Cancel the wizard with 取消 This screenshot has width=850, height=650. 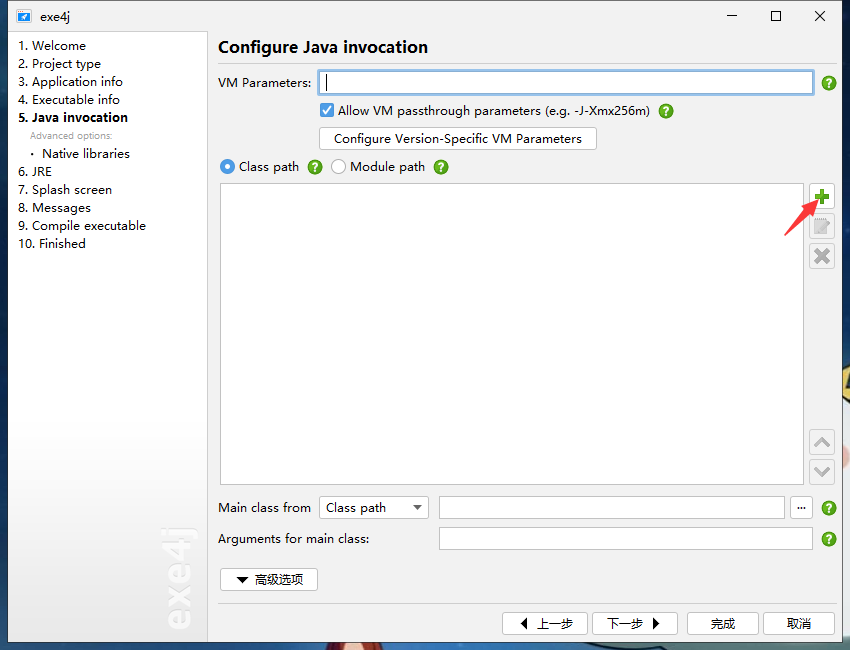[x=799, y=623]
